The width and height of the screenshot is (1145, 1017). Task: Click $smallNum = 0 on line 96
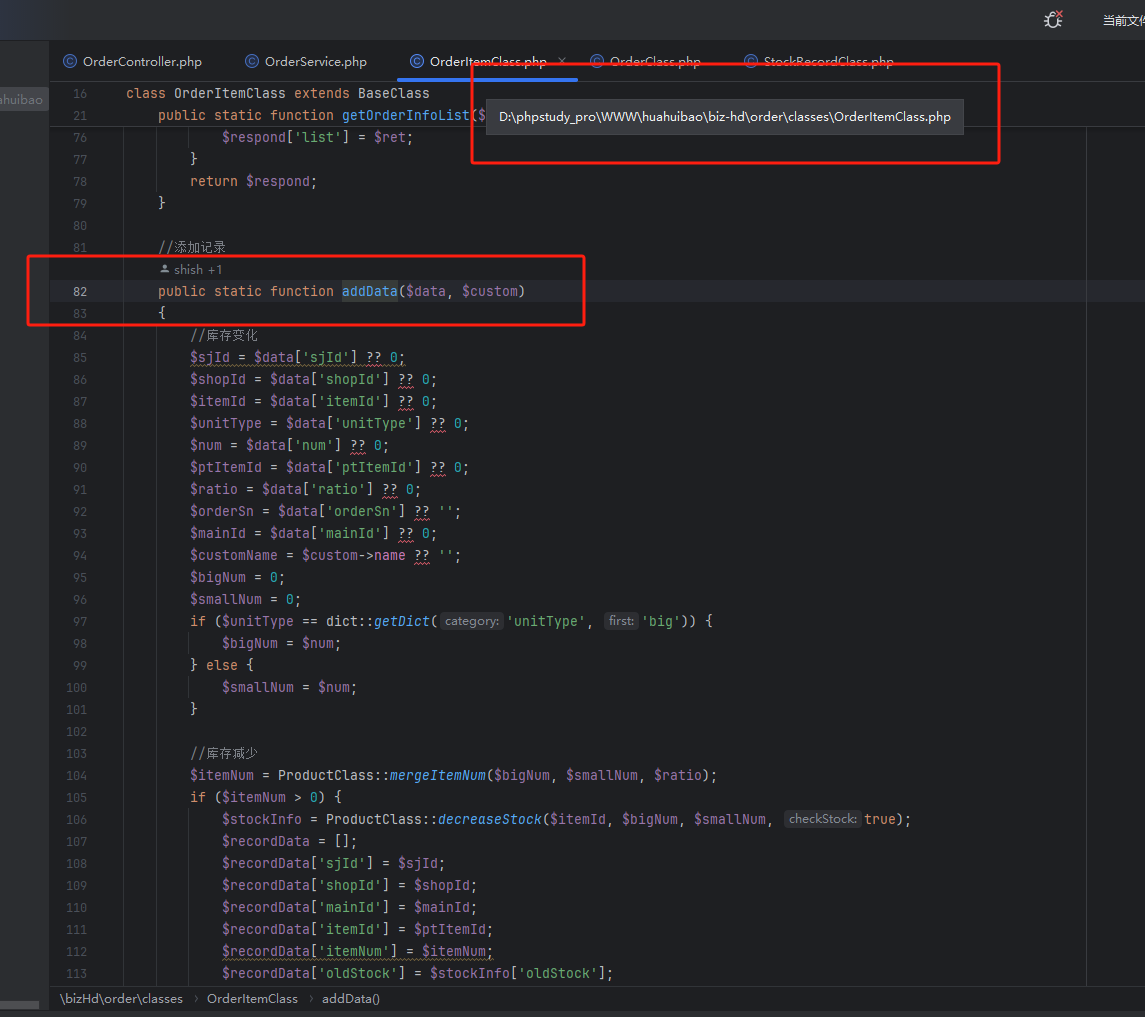coord(243,599)
